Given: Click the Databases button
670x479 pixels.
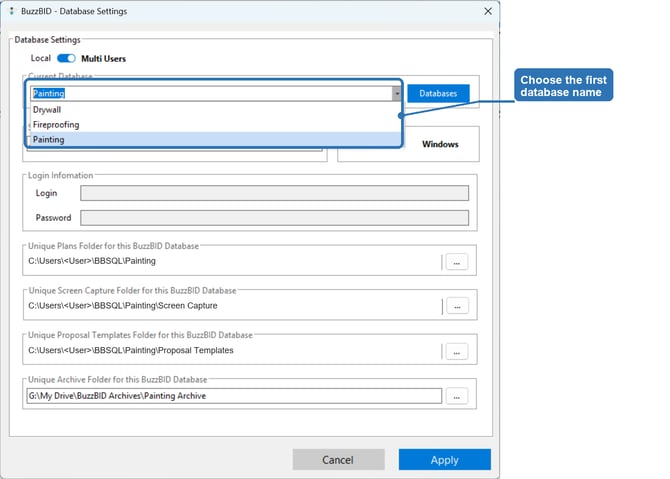Looking at the screenshot, I should (438, 94).
